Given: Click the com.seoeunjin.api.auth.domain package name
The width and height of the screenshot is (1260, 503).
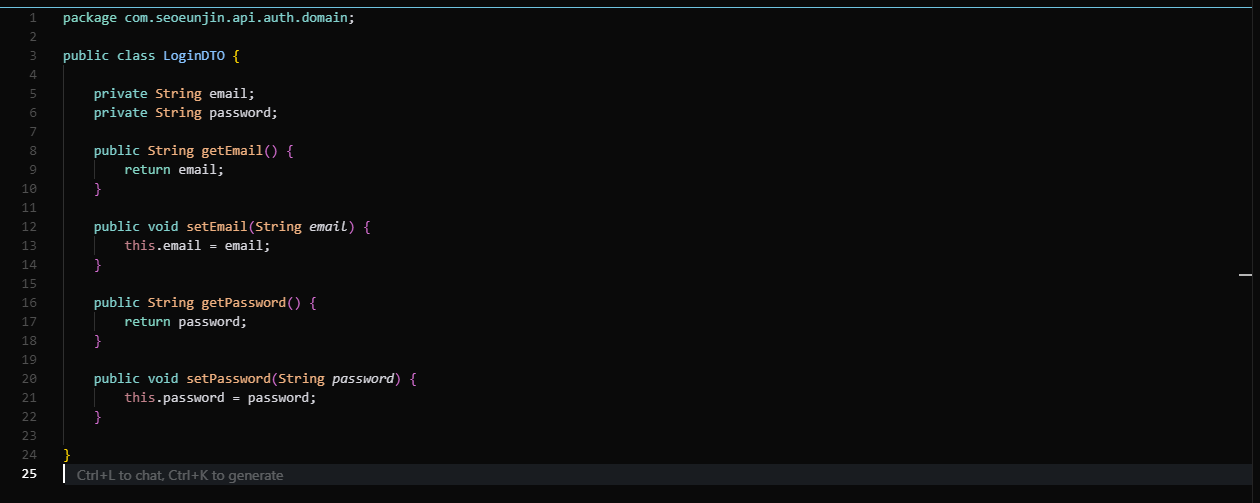Looking at the screenshot, I should (239, 18).
